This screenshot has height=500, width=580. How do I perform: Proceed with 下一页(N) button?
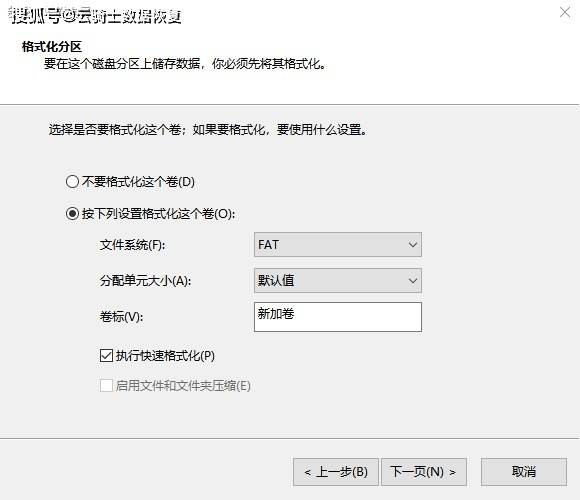pos(424,472)
